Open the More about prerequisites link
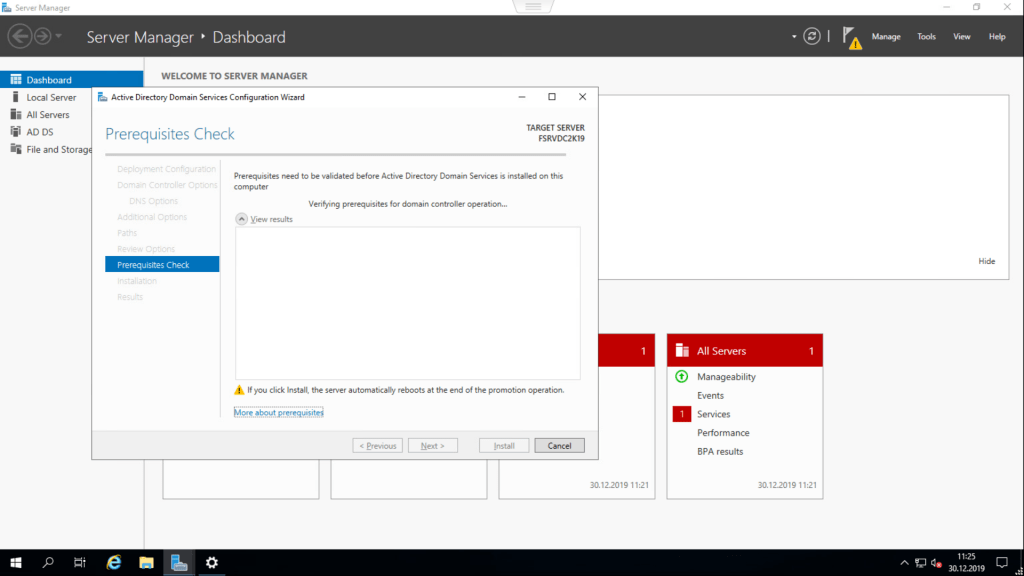This screenshot has height=576, width=1024. 278,412
